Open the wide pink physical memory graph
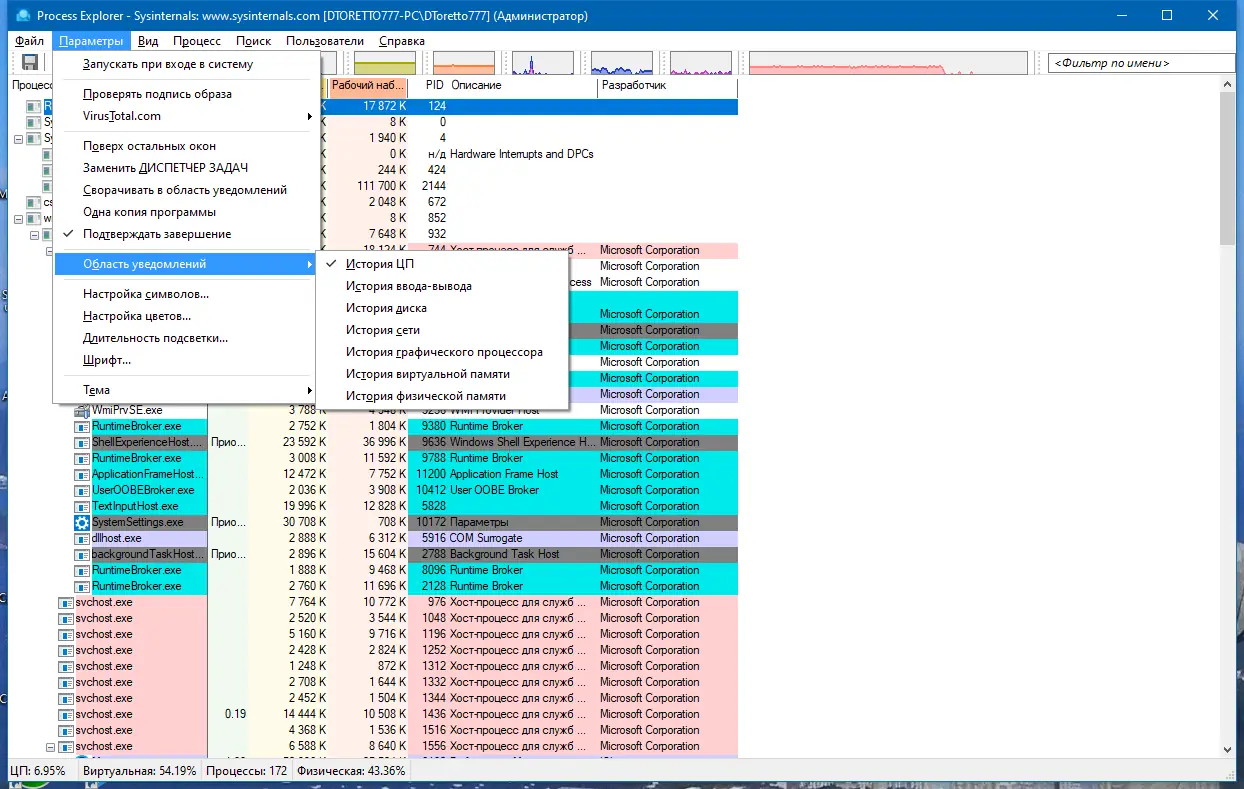 coord(888,63)
